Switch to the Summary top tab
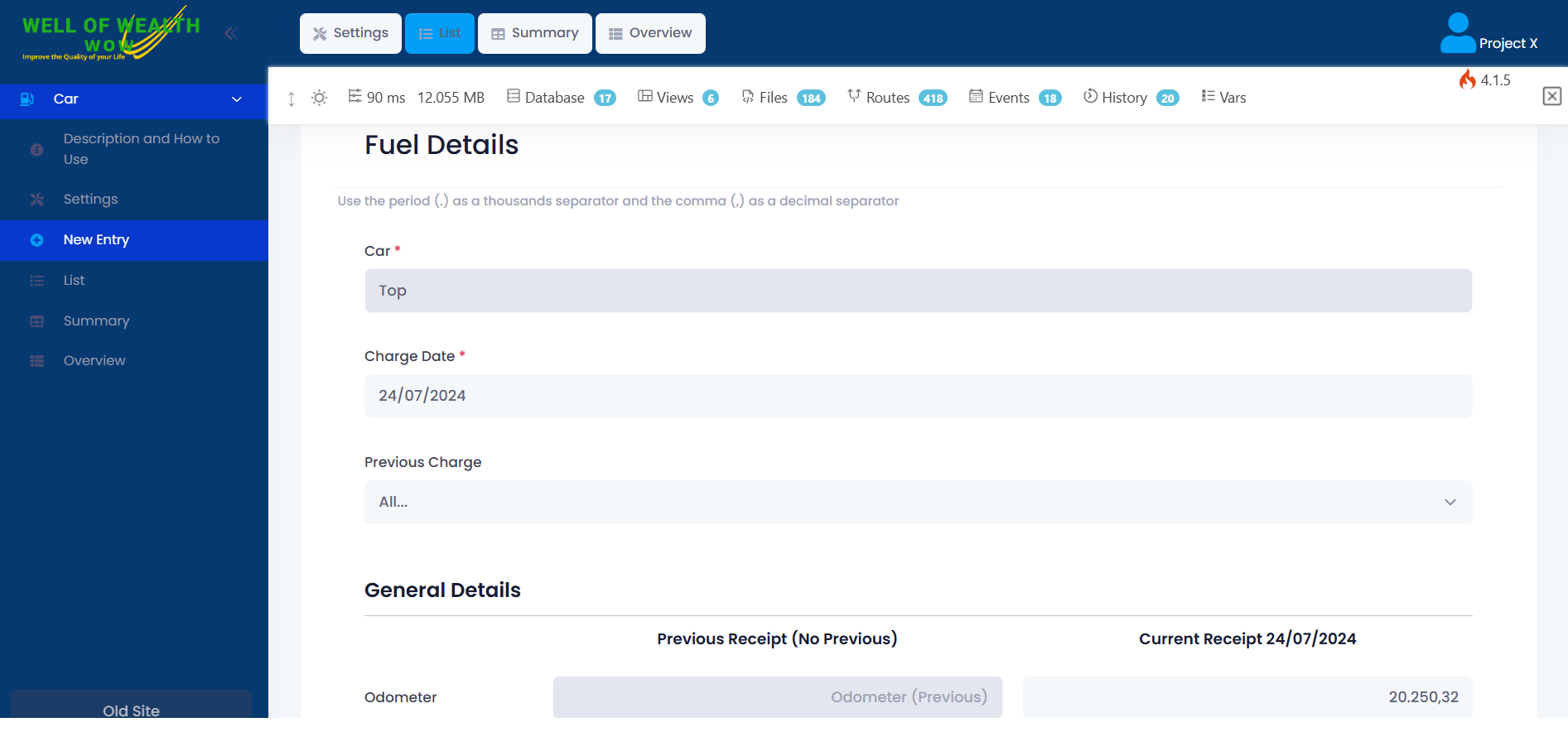 tap(534, 33)
